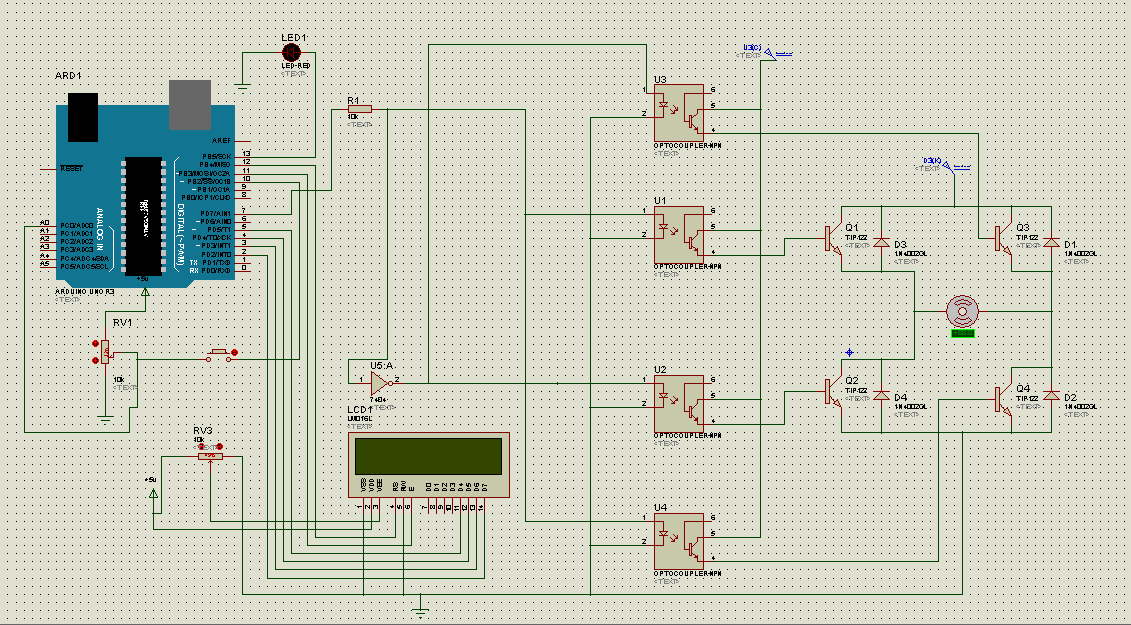Click the ARD1 reference label
Image resolution: width=1131 pixels, height=625 pixels.
click(69, 76)
